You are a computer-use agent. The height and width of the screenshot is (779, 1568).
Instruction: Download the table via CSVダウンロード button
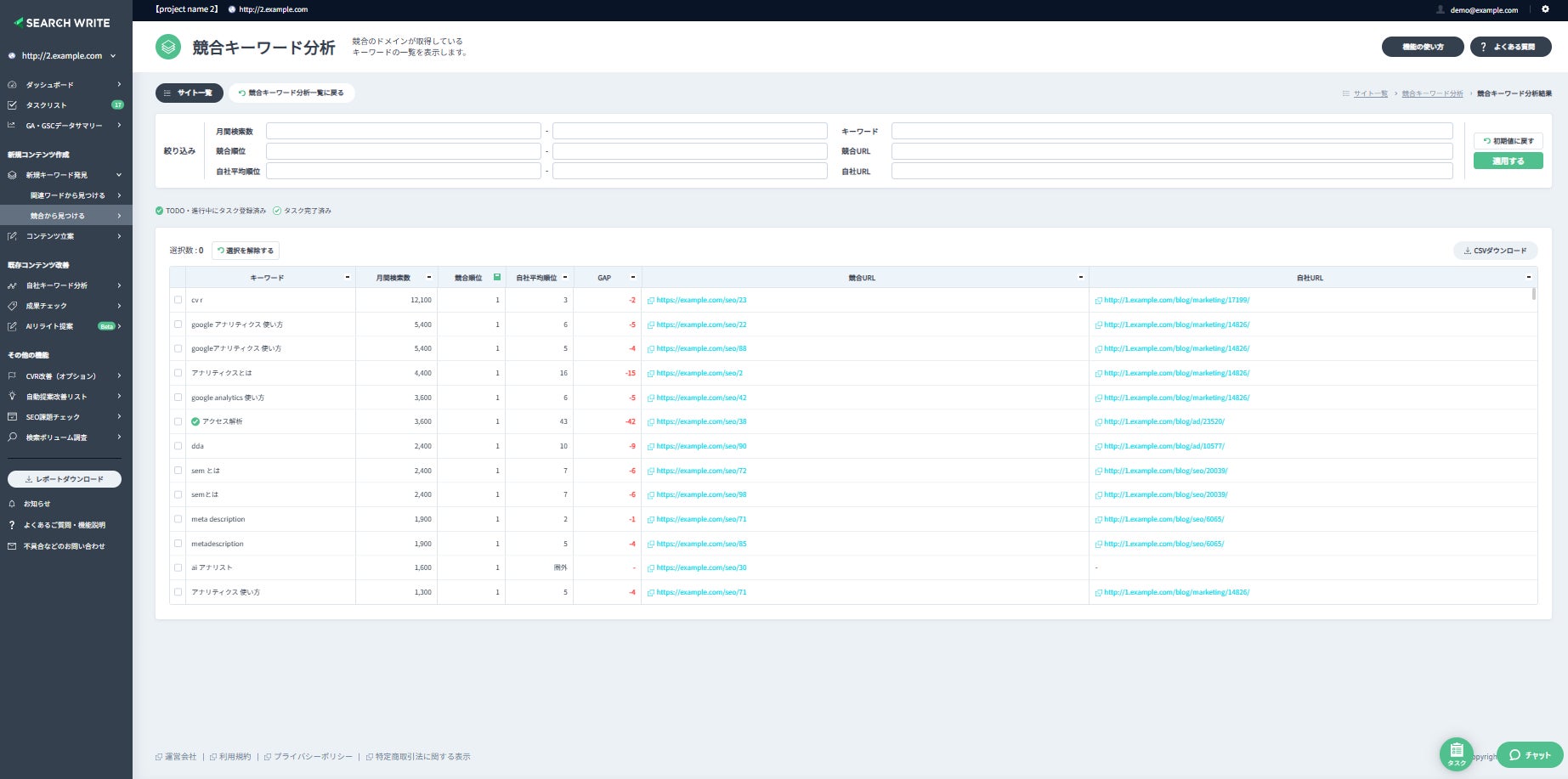[1495, 251]
